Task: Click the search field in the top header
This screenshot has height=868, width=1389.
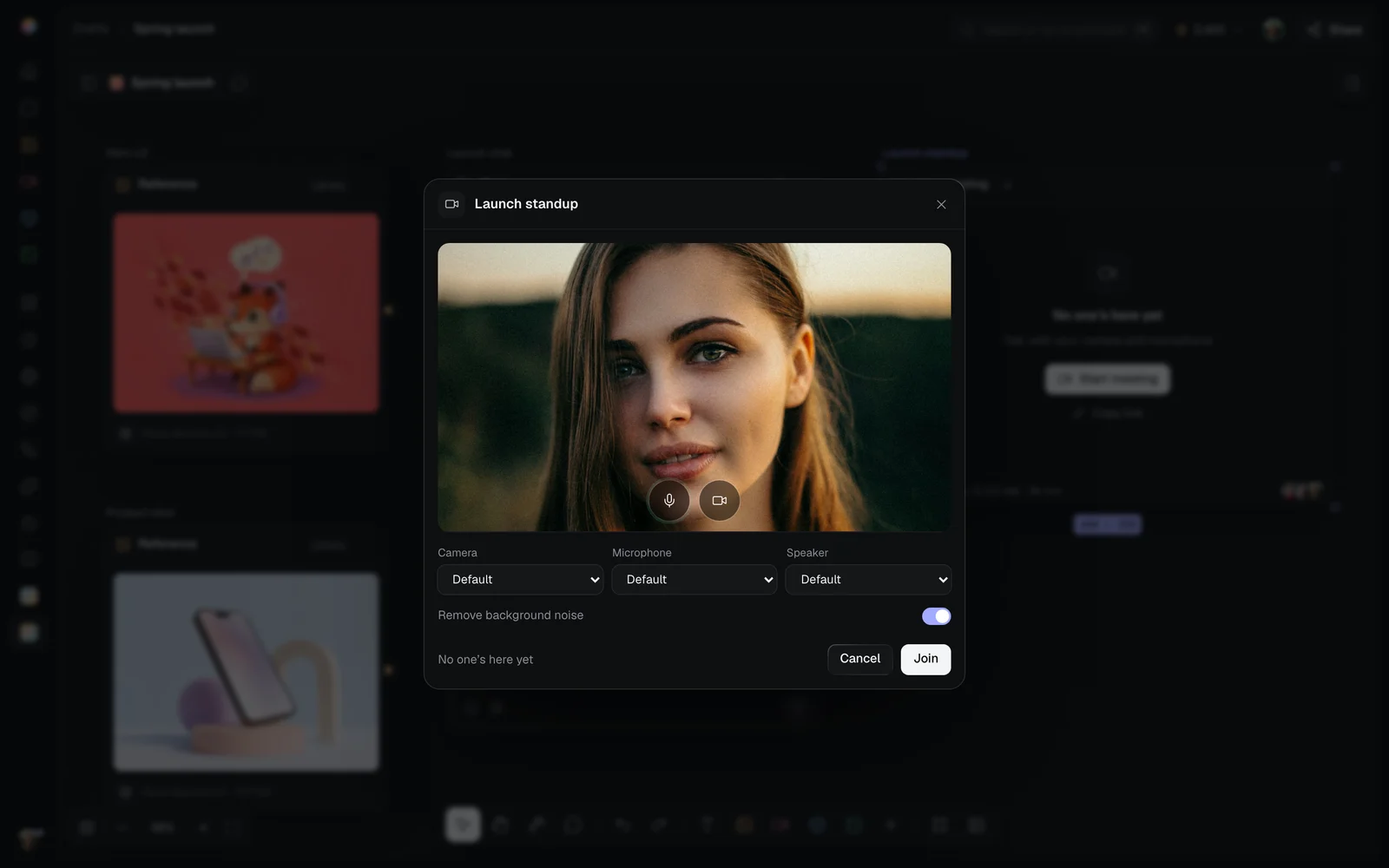Action: pyautogui.click(x=1056, y=30)
